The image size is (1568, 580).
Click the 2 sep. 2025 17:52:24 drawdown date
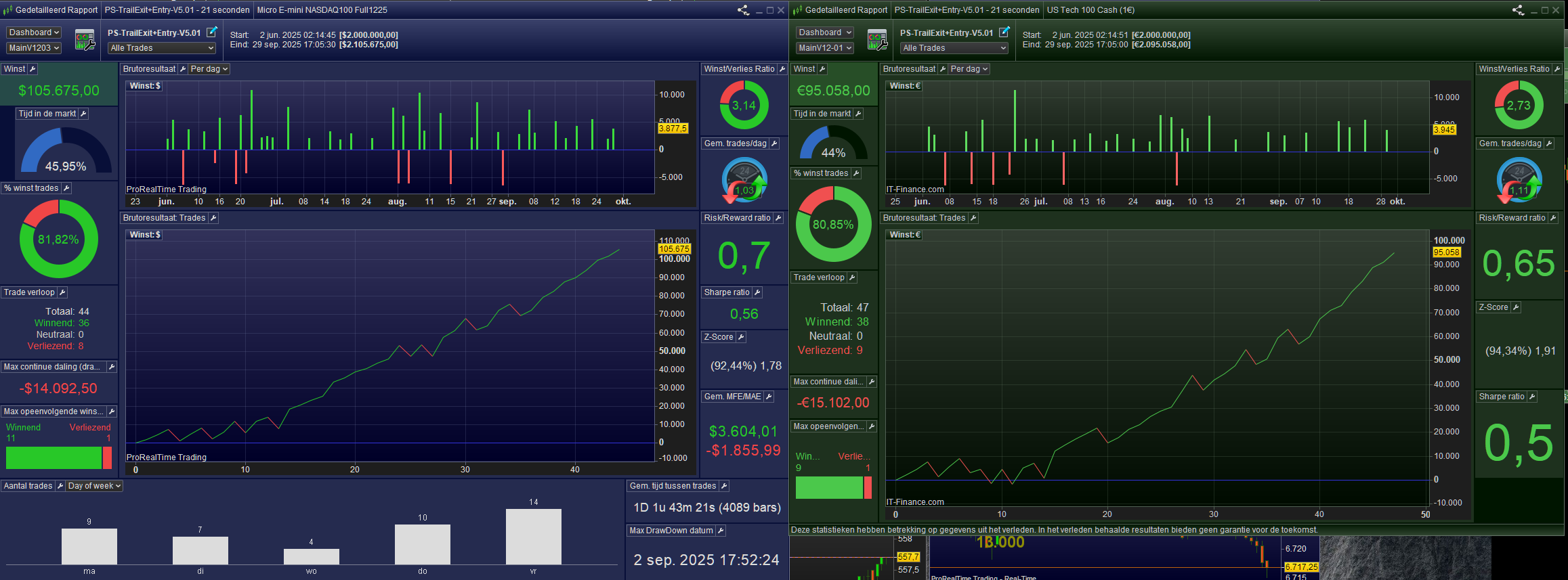[x=706, y=560]
